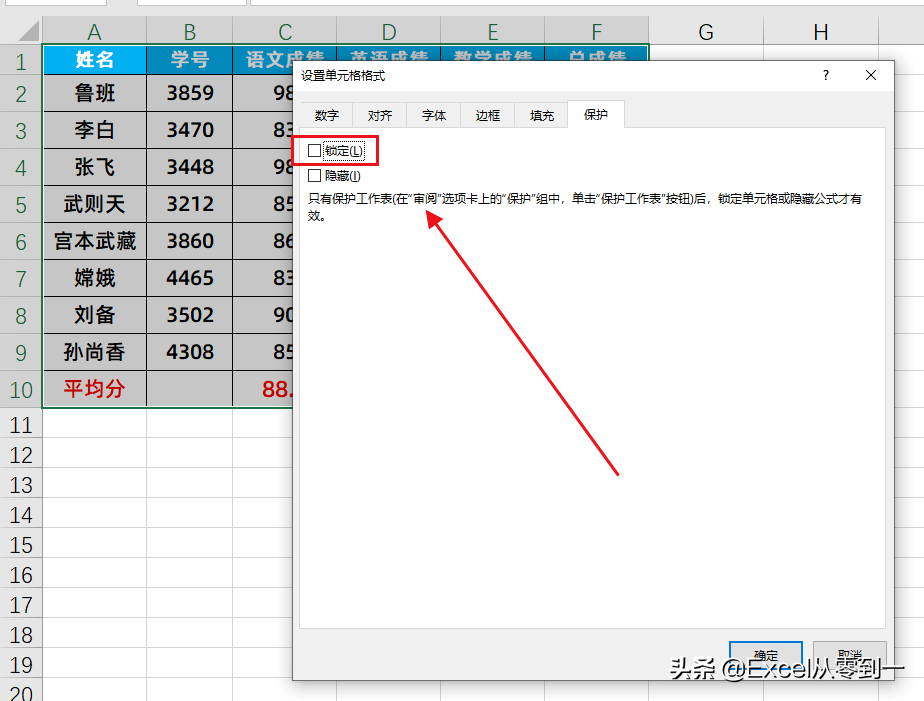Image resolution: width=924 pixels, height=701 pixels.
Task: Select column B header
Action: click(189, 31)
